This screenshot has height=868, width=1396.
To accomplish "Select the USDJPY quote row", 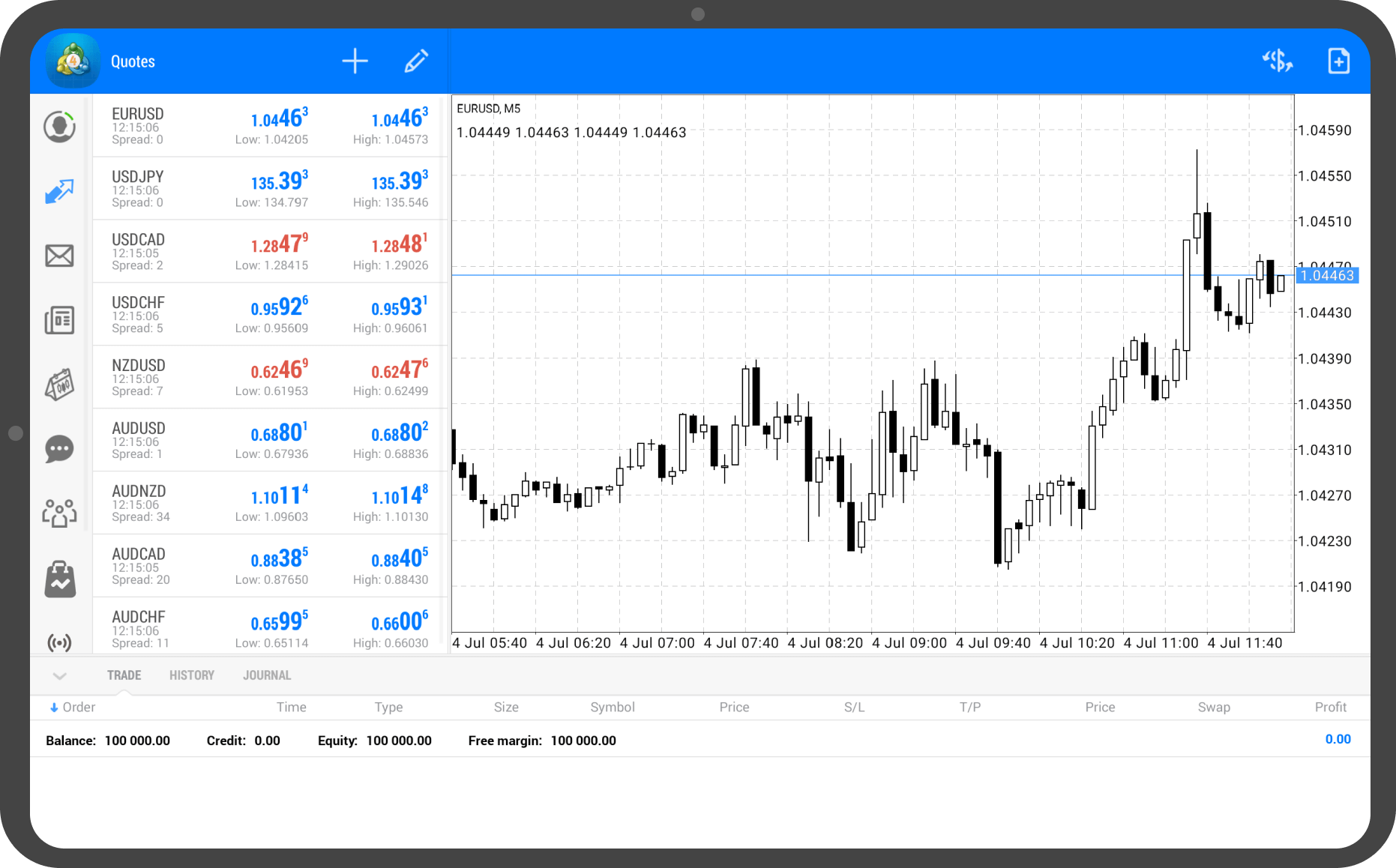I will click(x=270, y=189).
